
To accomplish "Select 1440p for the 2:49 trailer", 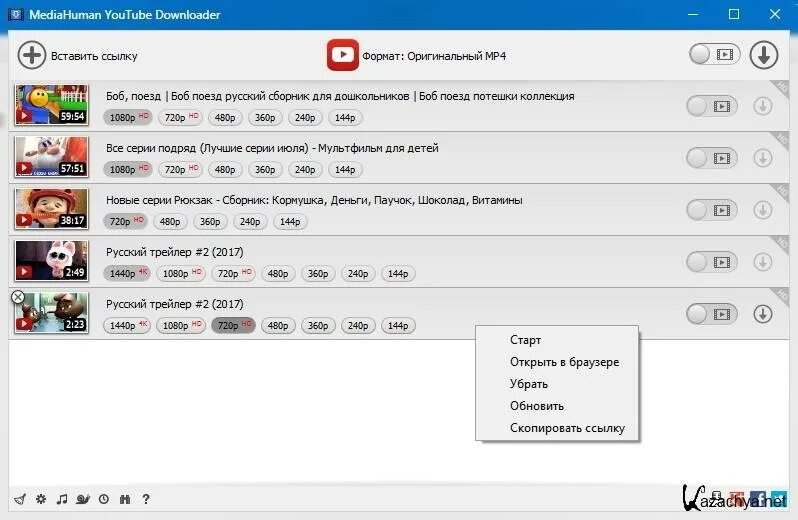I will [x=127, y=273].
